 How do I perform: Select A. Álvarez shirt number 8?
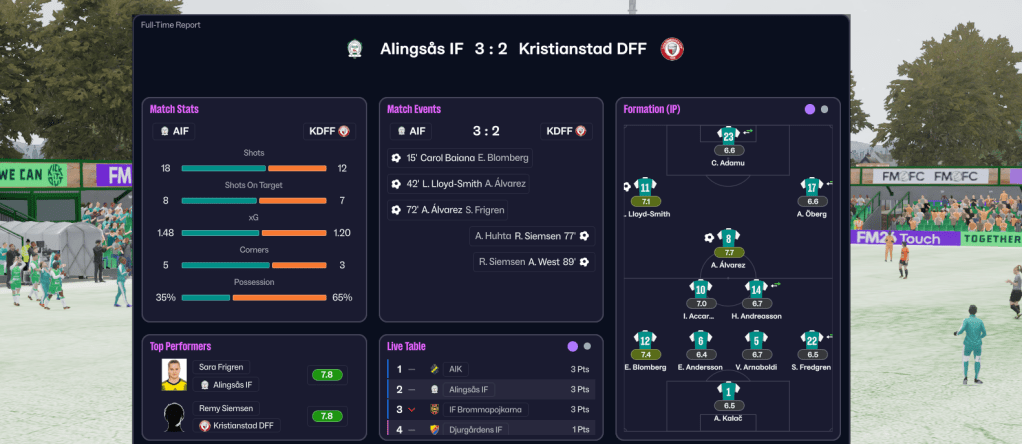[x=729, y=238]
